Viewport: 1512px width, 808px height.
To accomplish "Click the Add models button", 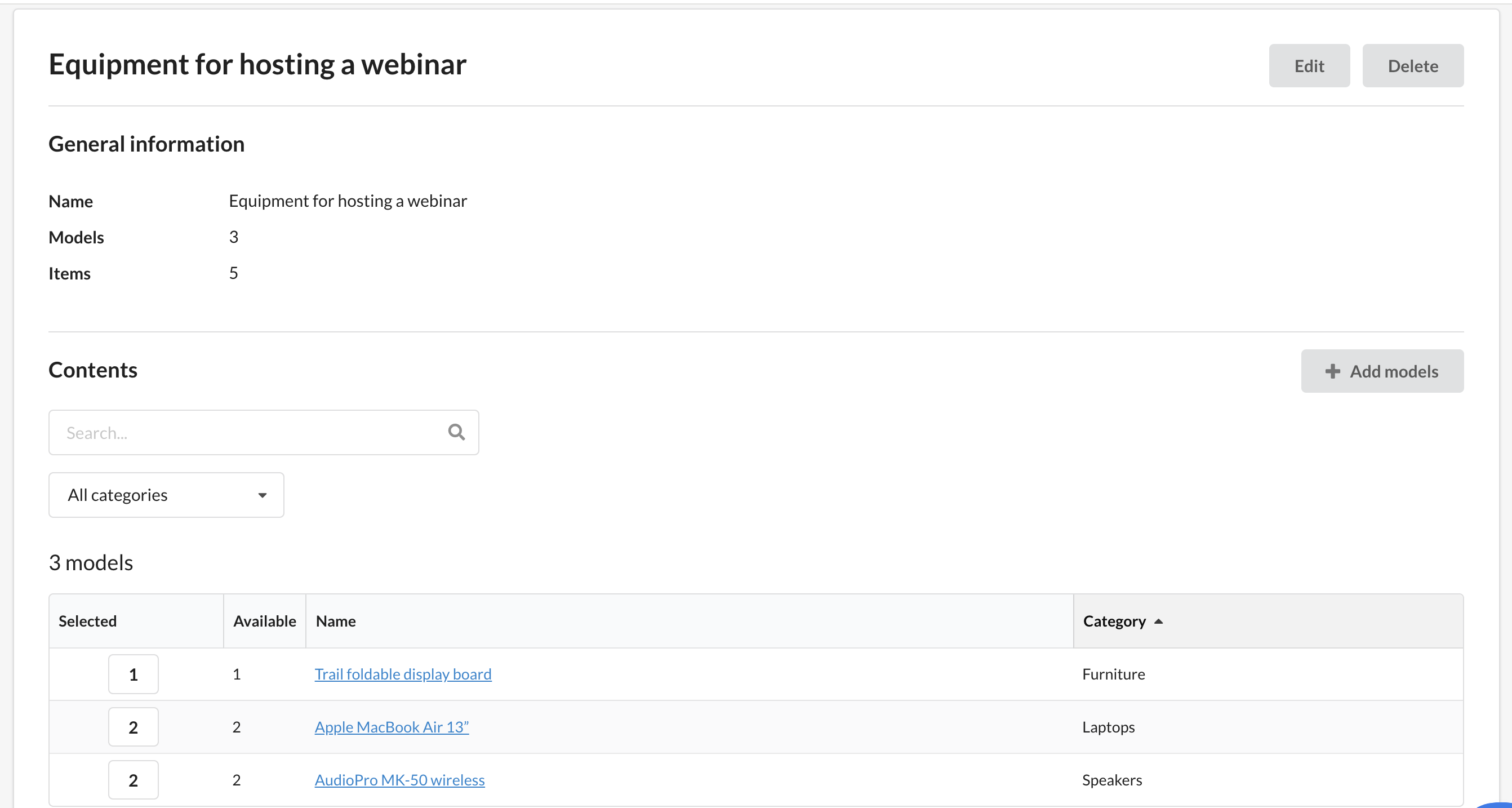I will pyautogui.click(x=1382, y=371).
